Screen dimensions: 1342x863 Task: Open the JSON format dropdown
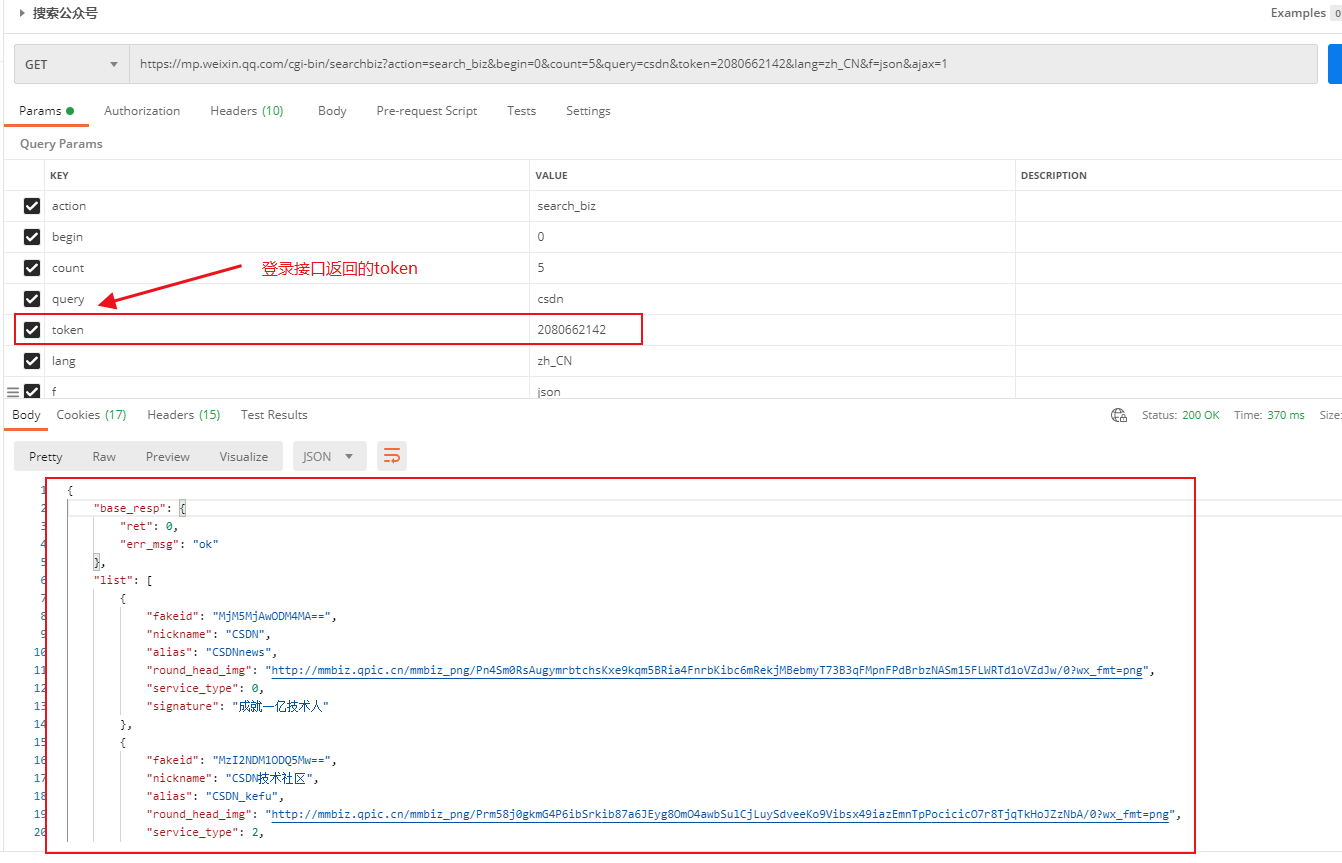coord(329,457)
